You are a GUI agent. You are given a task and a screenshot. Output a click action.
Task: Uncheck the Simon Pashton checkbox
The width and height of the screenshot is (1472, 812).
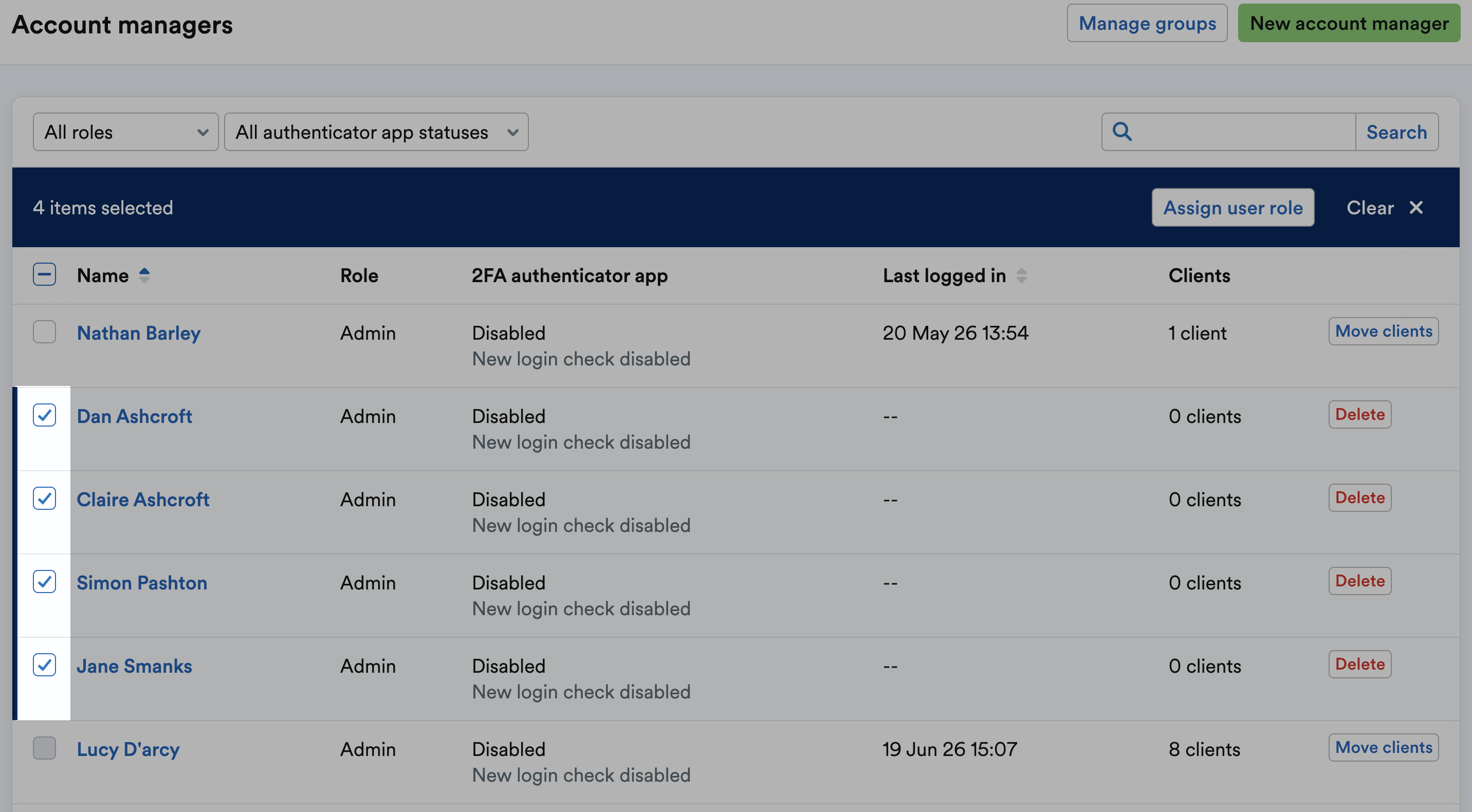(44, 582)
